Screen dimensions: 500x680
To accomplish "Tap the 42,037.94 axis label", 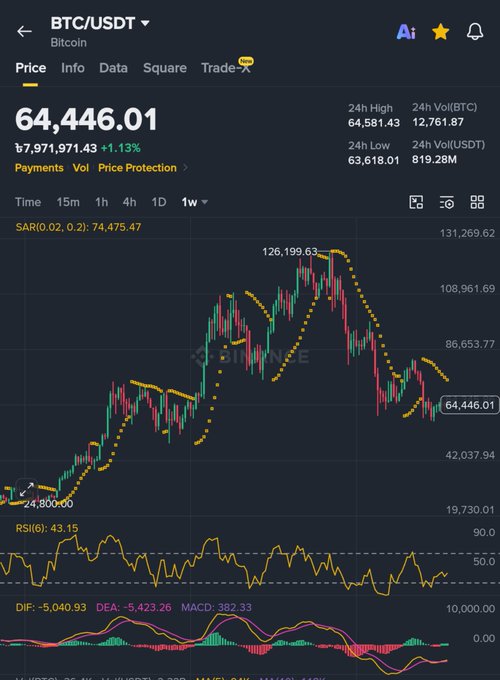I will 470,455.
